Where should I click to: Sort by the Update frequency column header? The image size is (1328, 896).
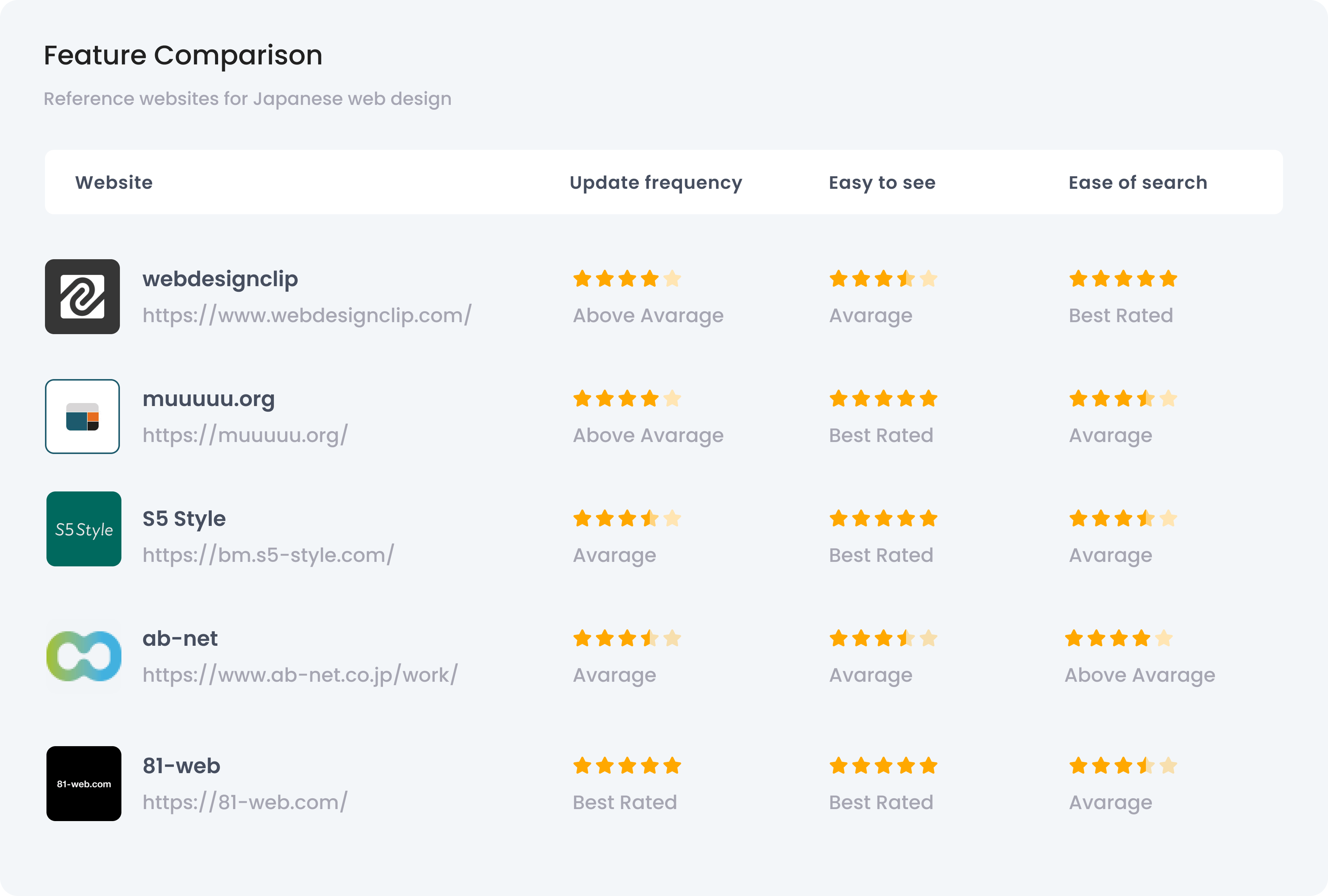(655, 182)
